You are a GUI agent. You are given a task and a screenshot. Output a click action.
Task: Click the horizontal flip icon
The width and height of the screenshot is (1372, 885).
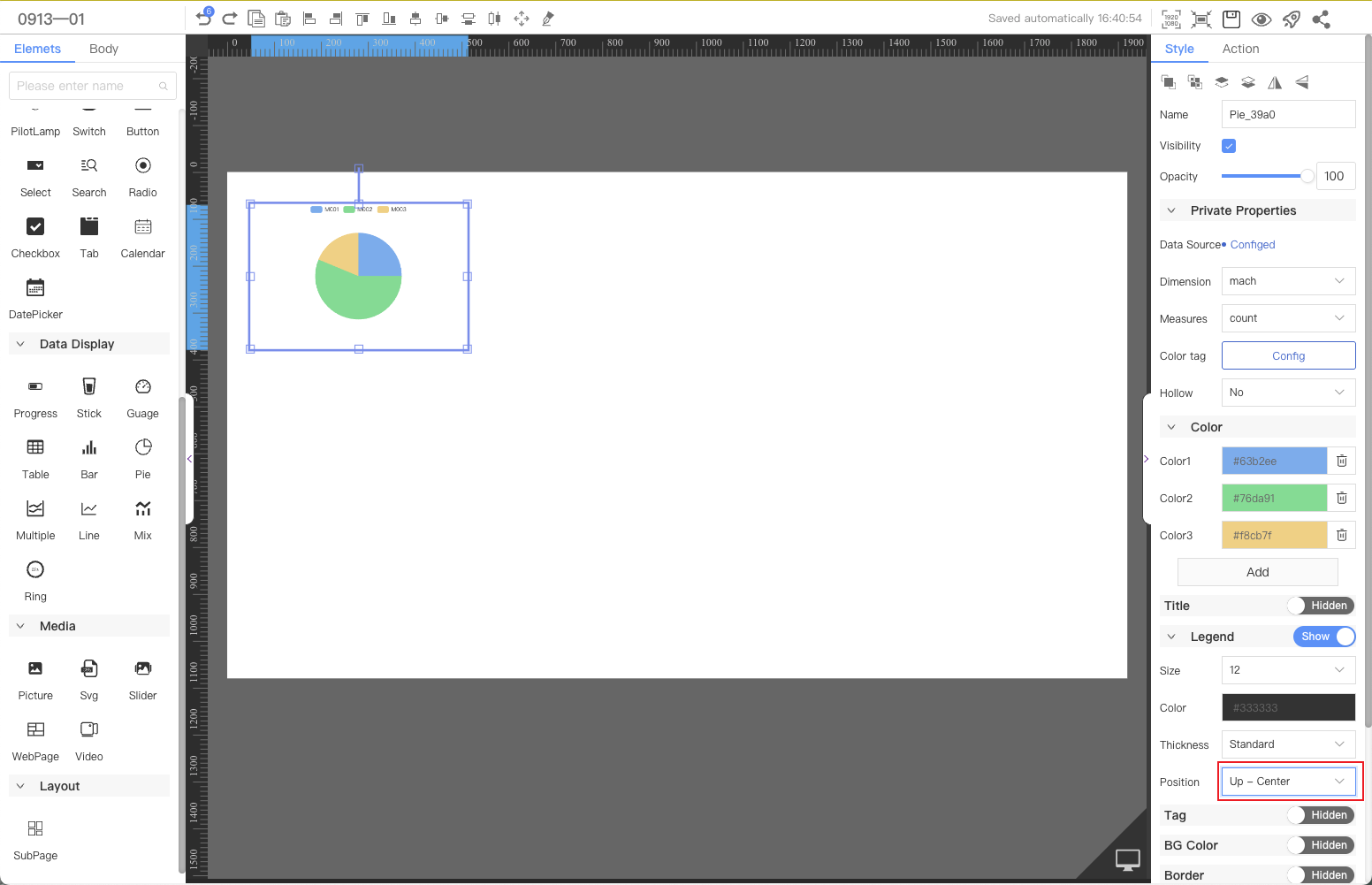(1275, 82)
